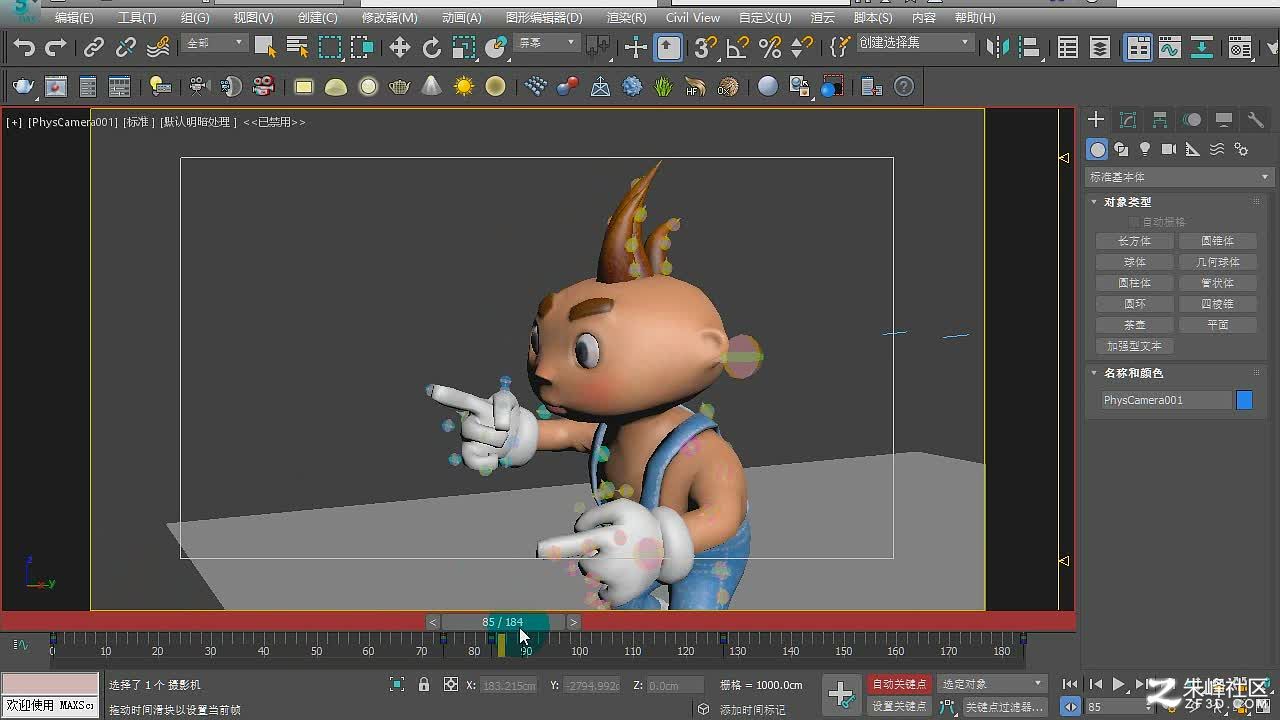Activate the Select and Move tool
Screen dimensions: 1280x720
tap(400, 47)
